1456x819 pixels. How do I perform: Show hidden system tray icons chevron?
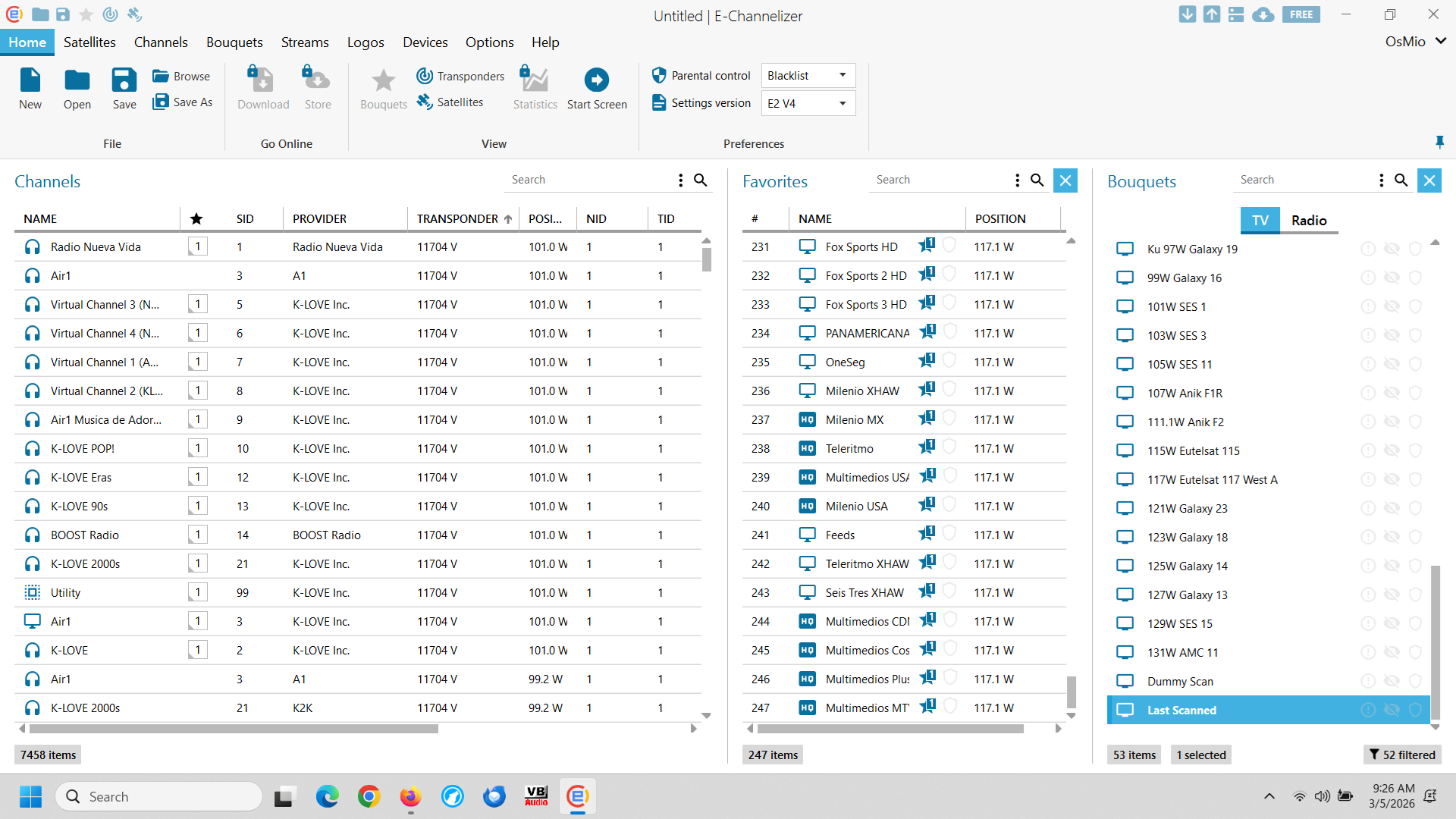point(1269,796)
